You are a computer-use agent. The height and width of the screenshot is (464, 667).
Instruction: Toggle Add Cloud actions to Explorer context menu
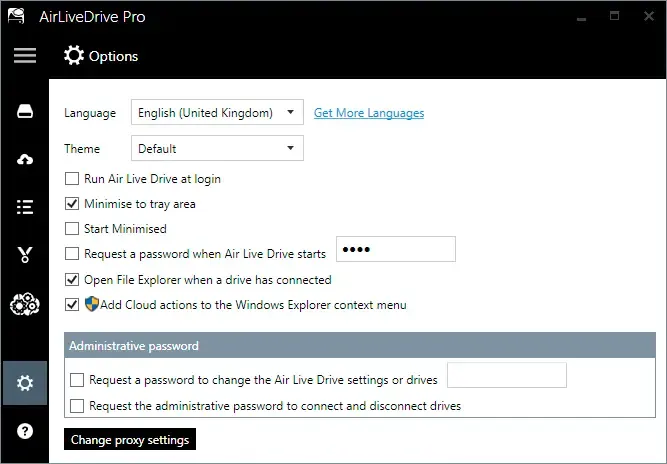tap(72, 305)
